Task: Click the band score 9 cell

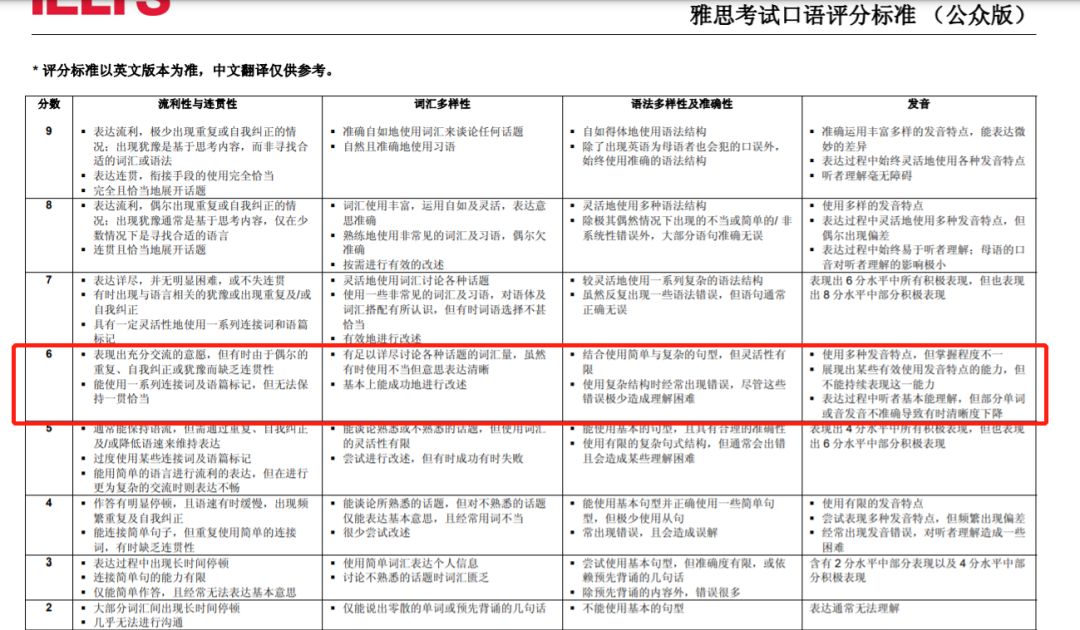Action: pos(49,131)
